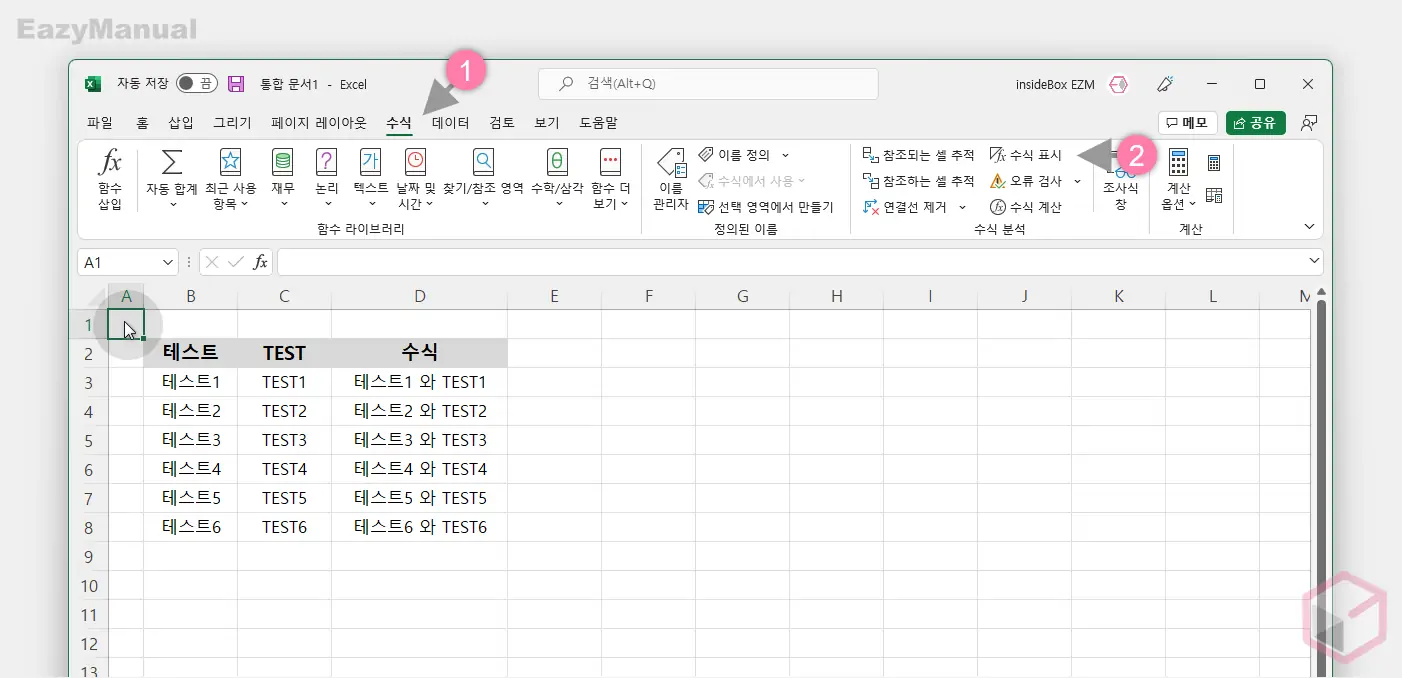Select cell containing 테스트3 와 TEST3
This screenshot has height=678, width=1402.
tap(420, 440)
